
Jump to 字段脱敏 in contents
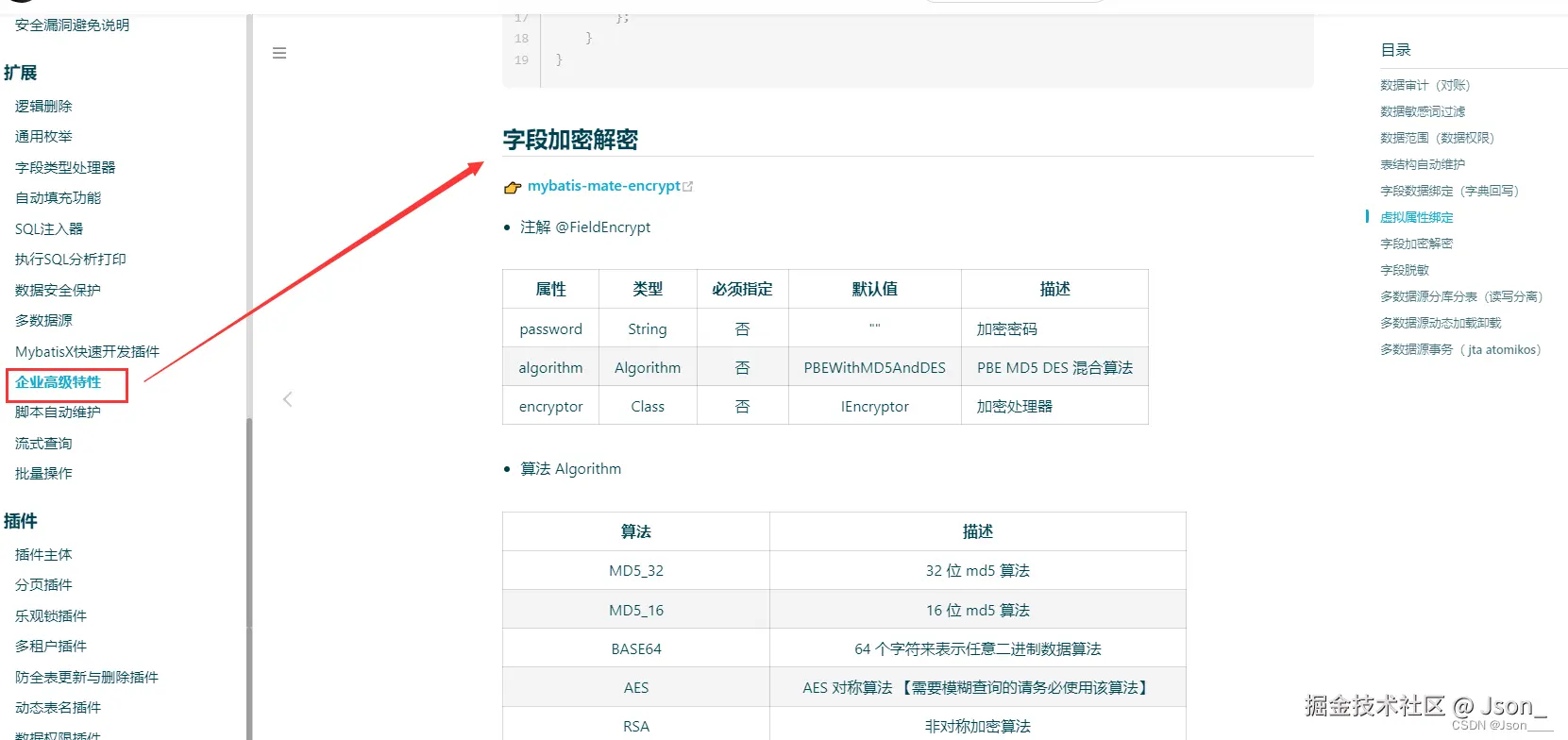click(1405, 270)
